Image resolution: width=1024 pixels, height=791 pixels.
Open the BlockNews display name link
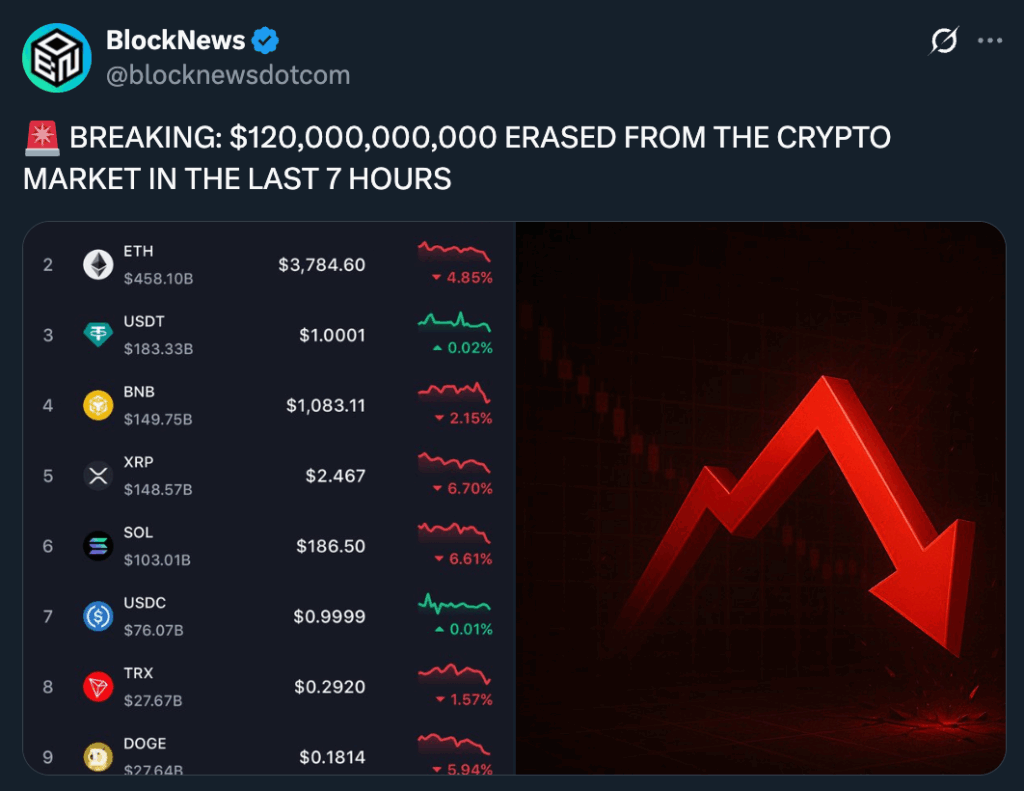(x=176, y=41)
